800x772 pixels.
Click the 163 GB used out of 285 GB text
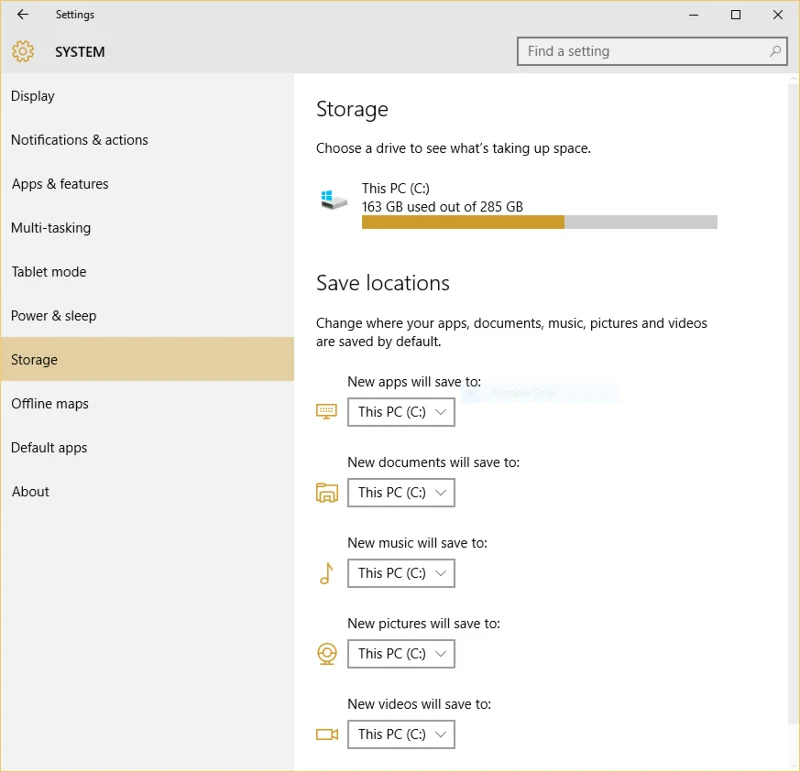(x=442, y=207)
